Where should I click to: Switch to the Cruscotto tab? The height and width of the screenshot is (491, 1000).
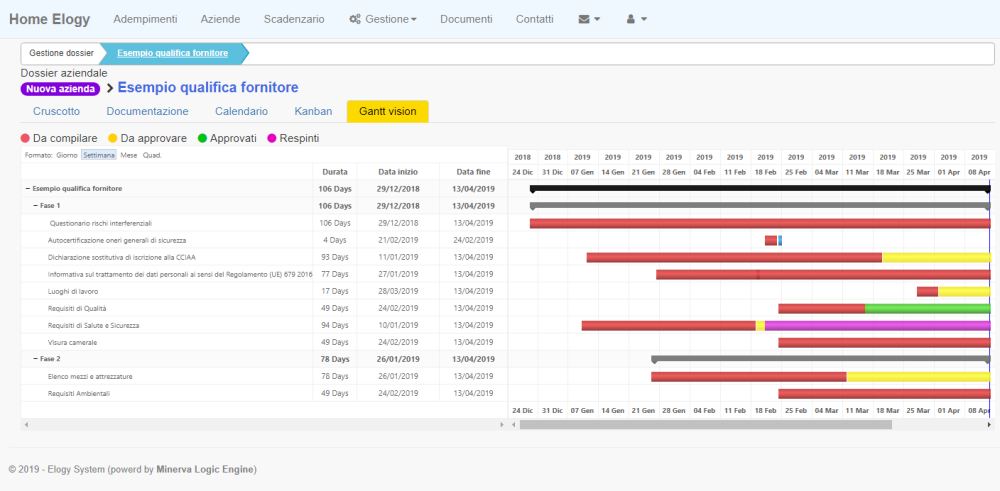point(57,111)
